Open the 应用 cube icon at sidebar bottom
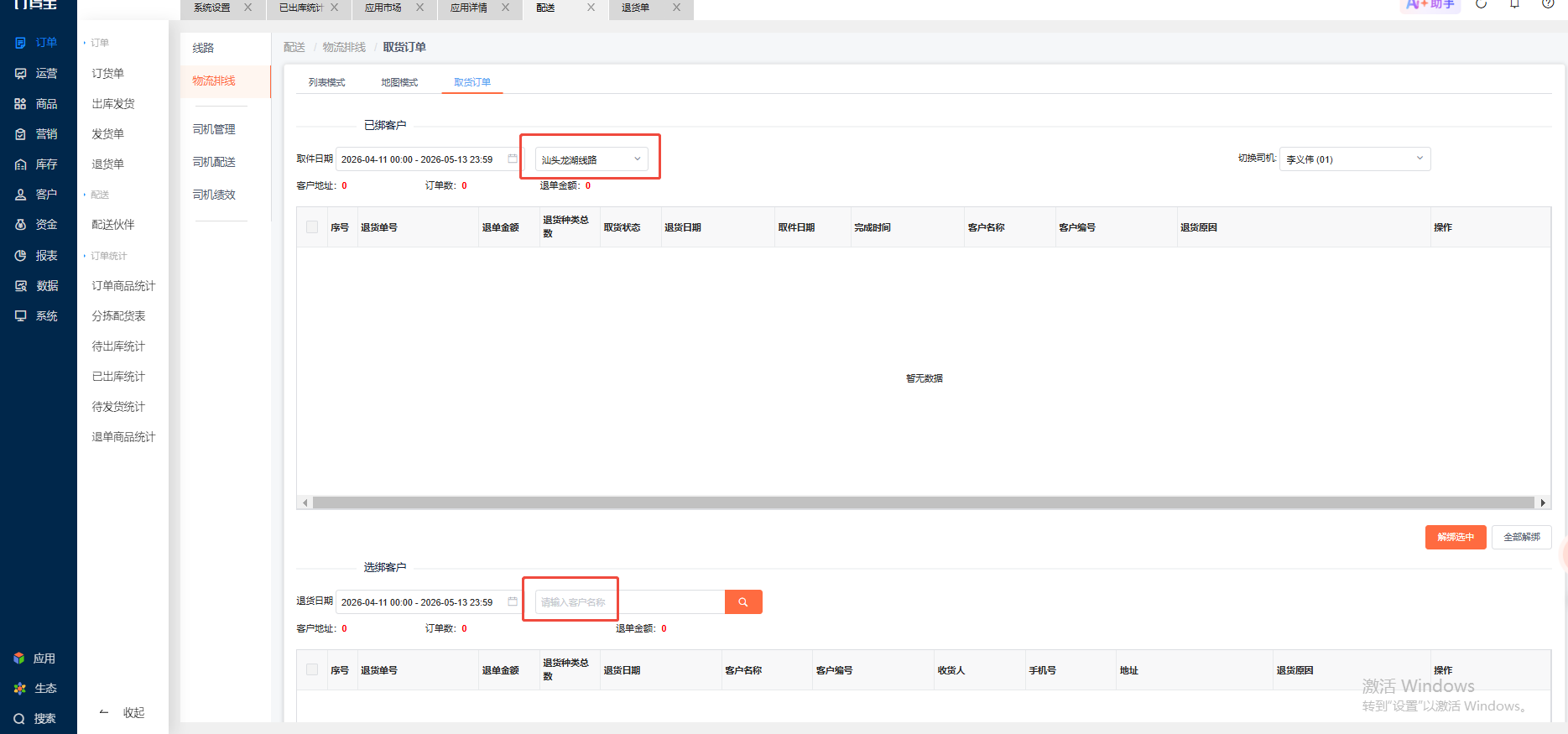This screenshot has height=734, width=1568. [x=19, y=659]
